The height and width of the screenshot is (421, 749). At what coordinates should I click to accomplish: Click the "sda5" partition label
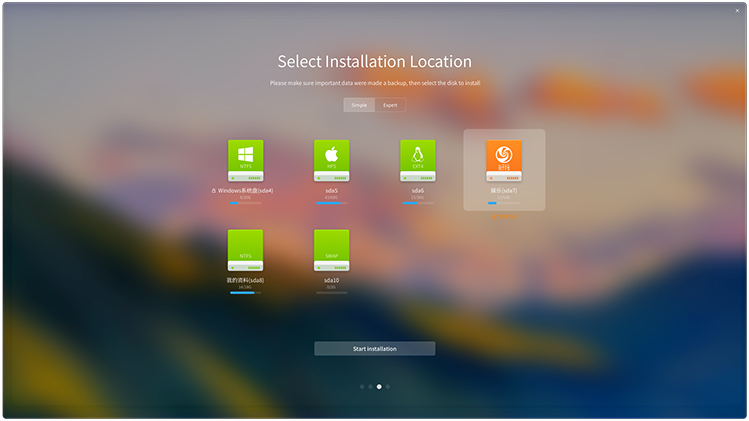(332, 190)
